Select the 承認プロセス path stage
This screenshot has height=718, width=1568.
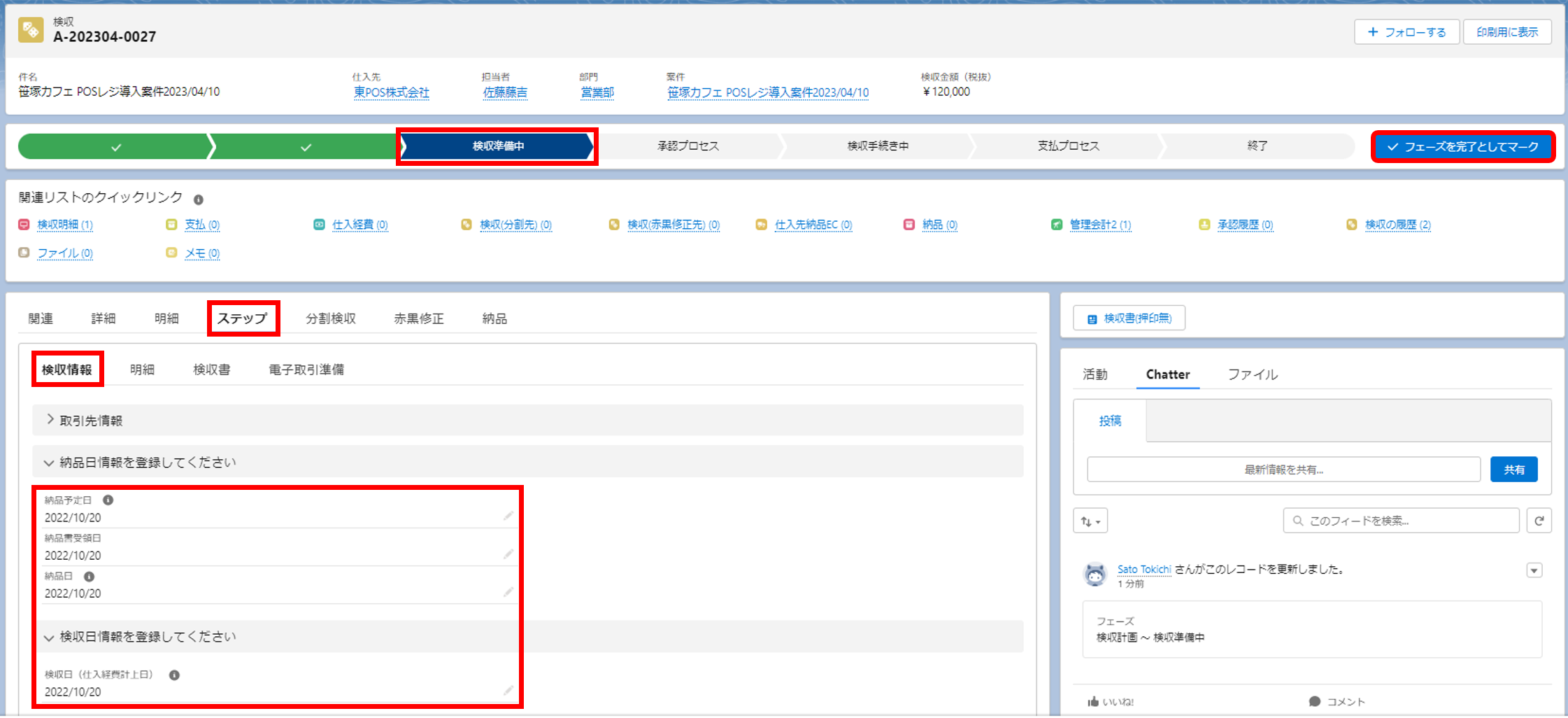coord(688,146)
